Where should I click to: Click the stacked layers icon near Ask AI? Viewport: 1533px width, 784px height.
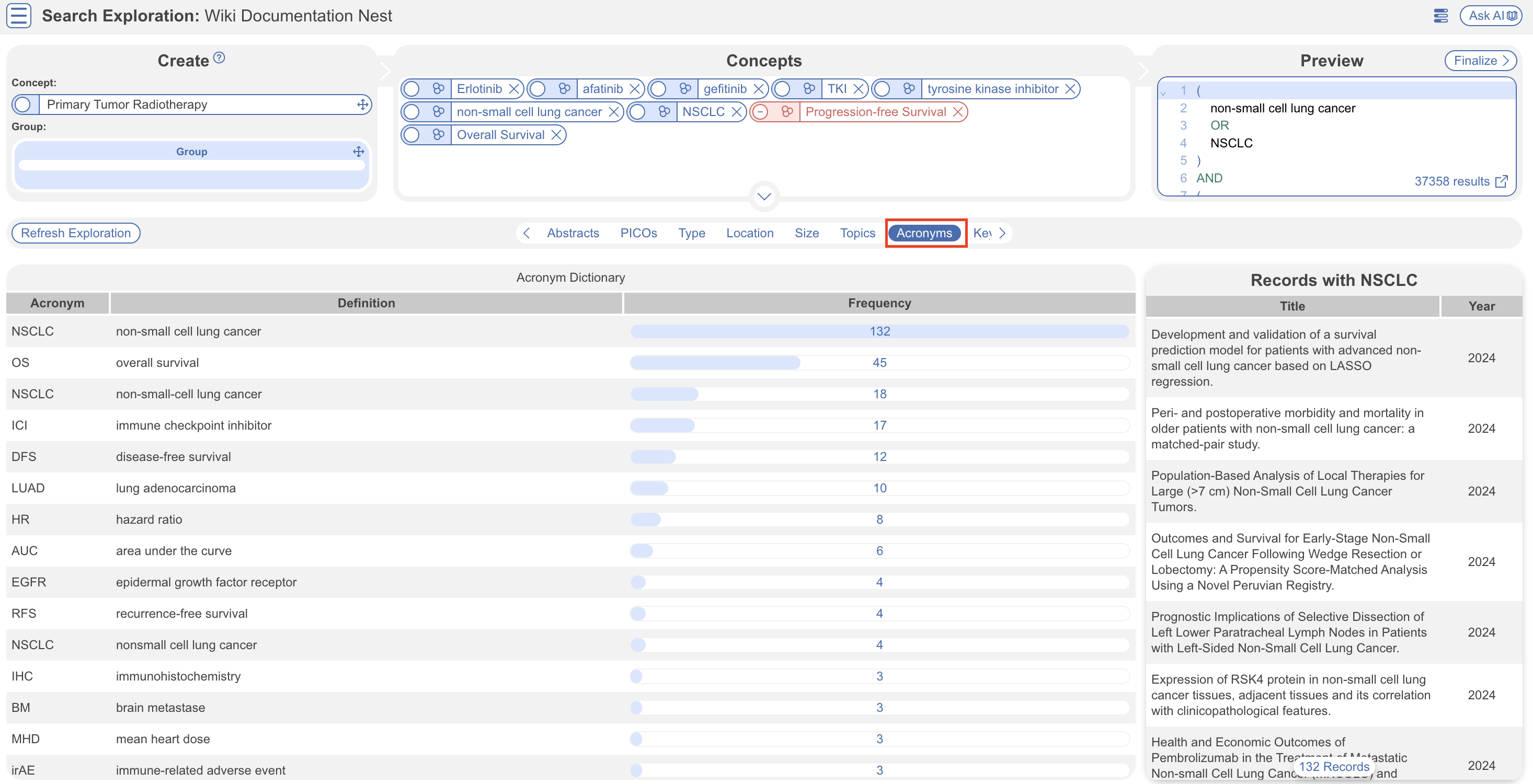coord(1440,16)
